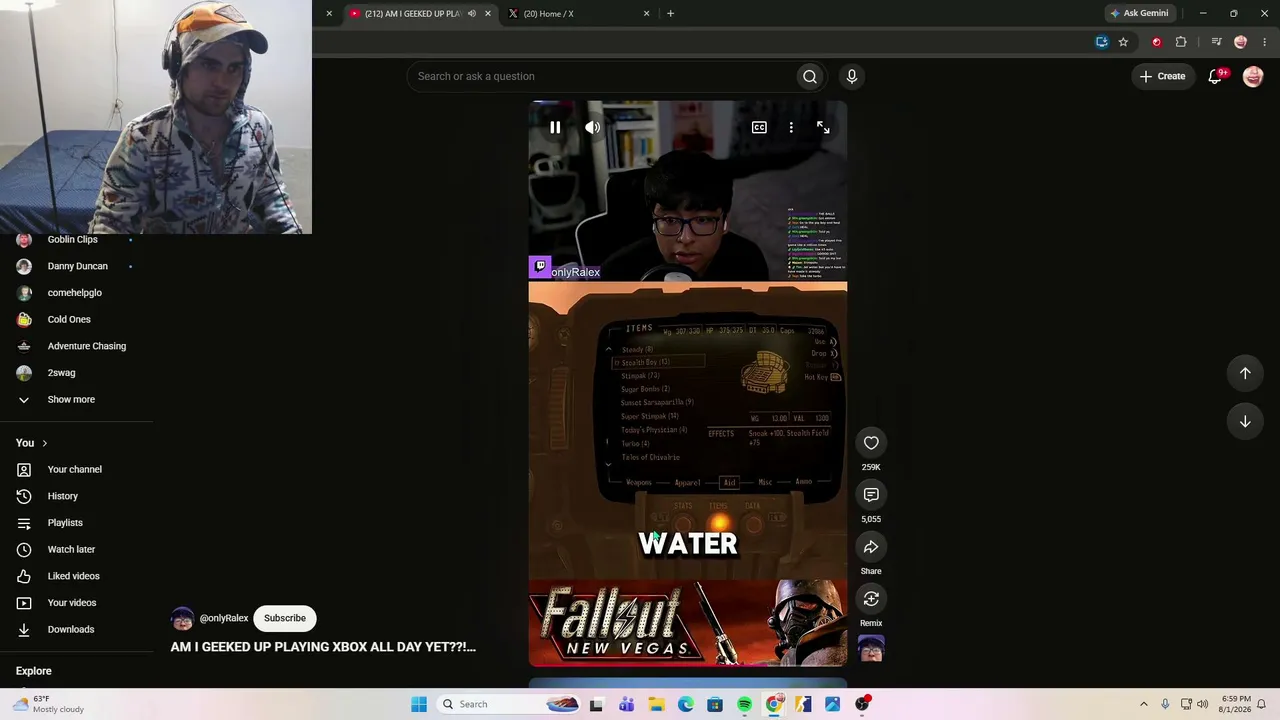Mute the Short using the volume icon
The image size is (1280, 720).
pos(592,128)
